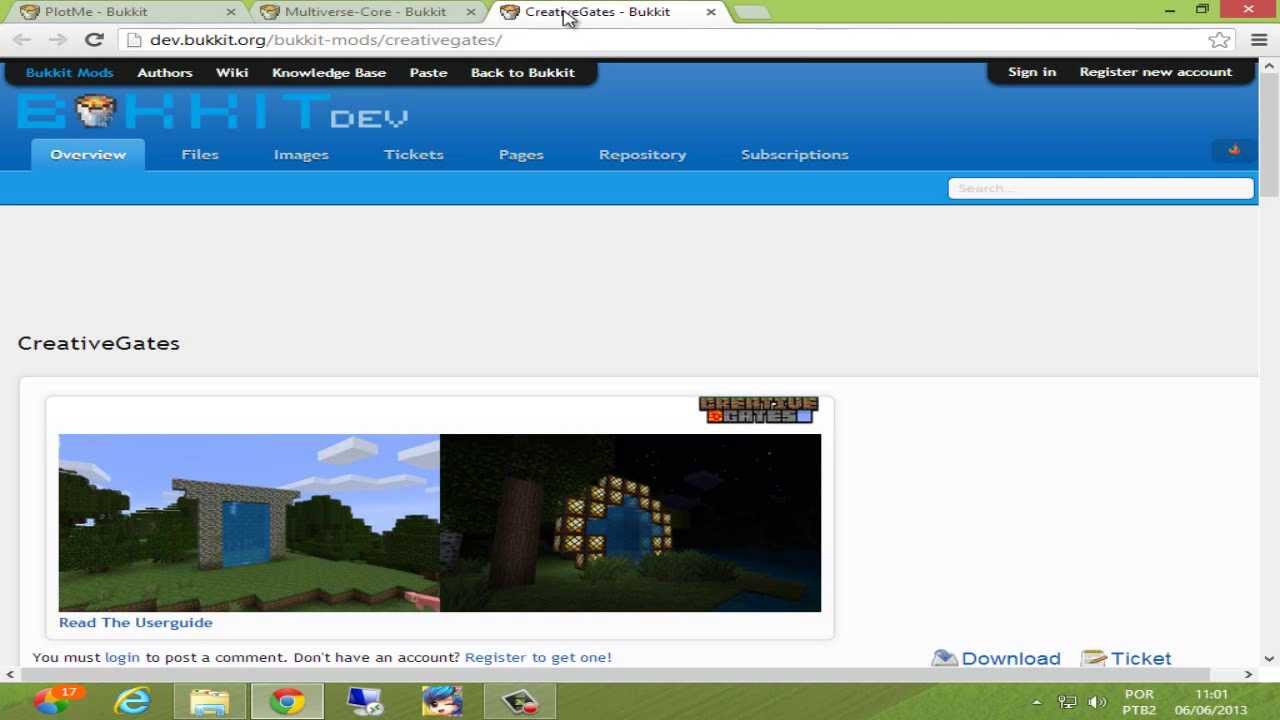Click Chrome icon in taskbar
Screen dimensions: 1280x720
click(x=286, y=702)
